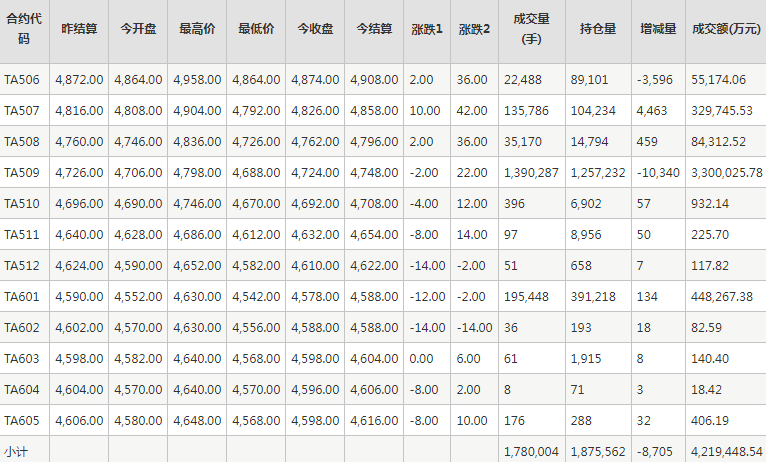This screenshot has width=766, height=462.
Task: Select TA509 volume 1,390,287
Action: pyautogui.click(x=531, y=173)
